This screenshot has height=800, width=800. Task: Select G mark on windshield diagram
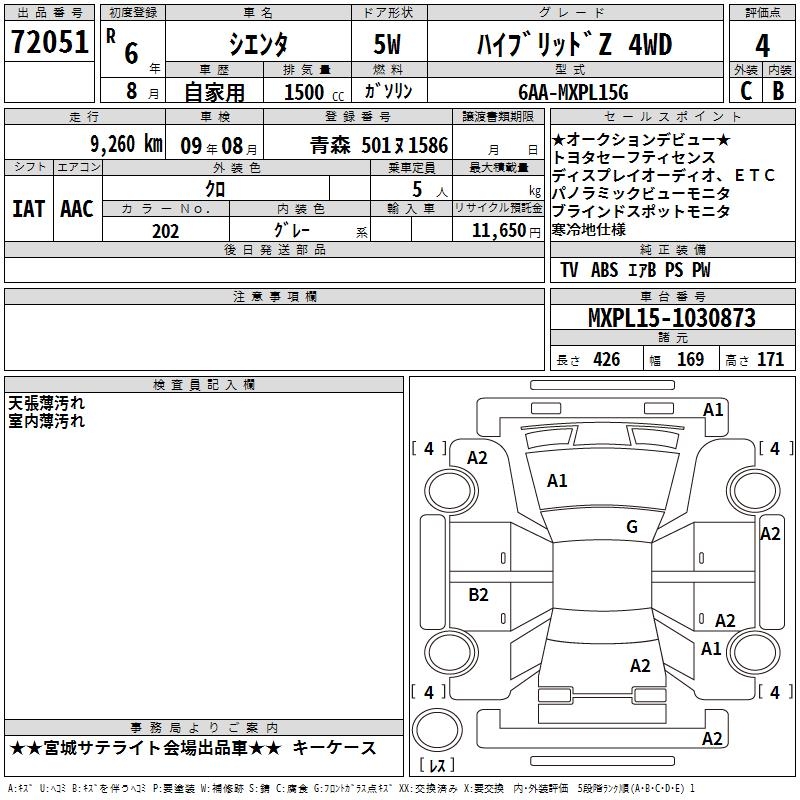[632, 526]
